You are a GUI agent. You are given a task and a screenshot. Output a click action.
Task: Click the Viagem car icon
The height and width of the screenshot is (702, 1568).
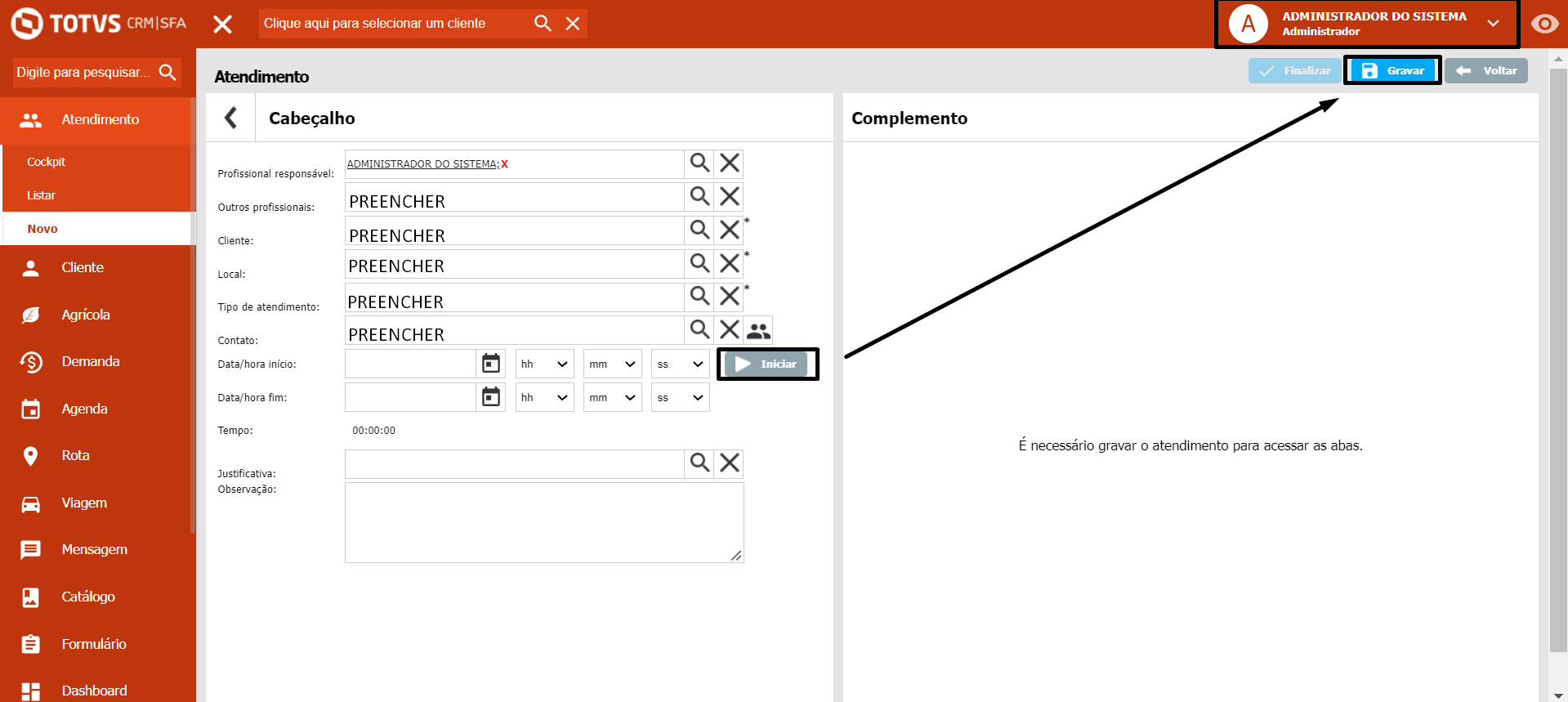31,503
